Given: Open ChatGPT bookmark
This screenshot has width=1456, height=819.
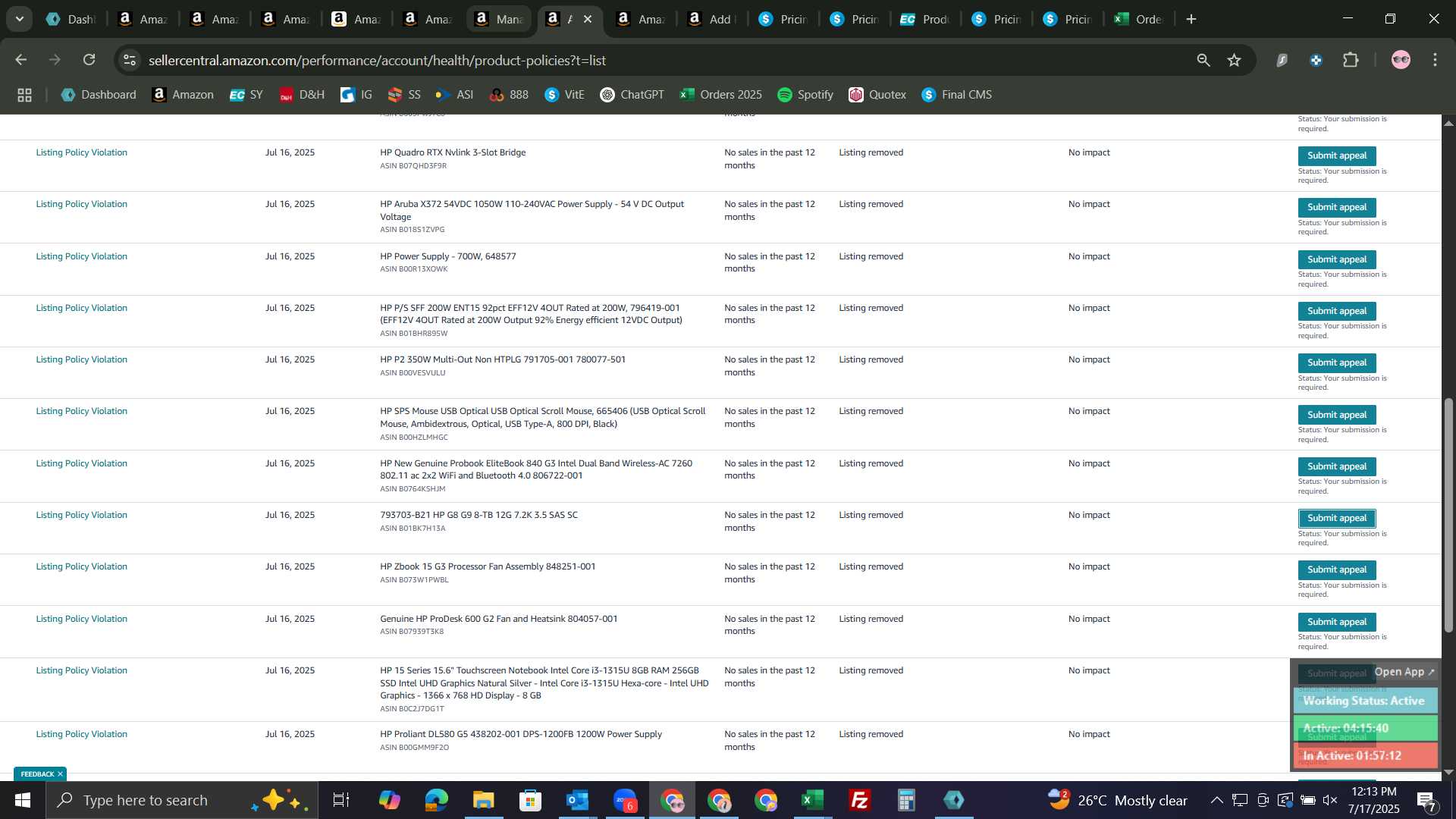Looking at the screenshot, I should 632,95.
